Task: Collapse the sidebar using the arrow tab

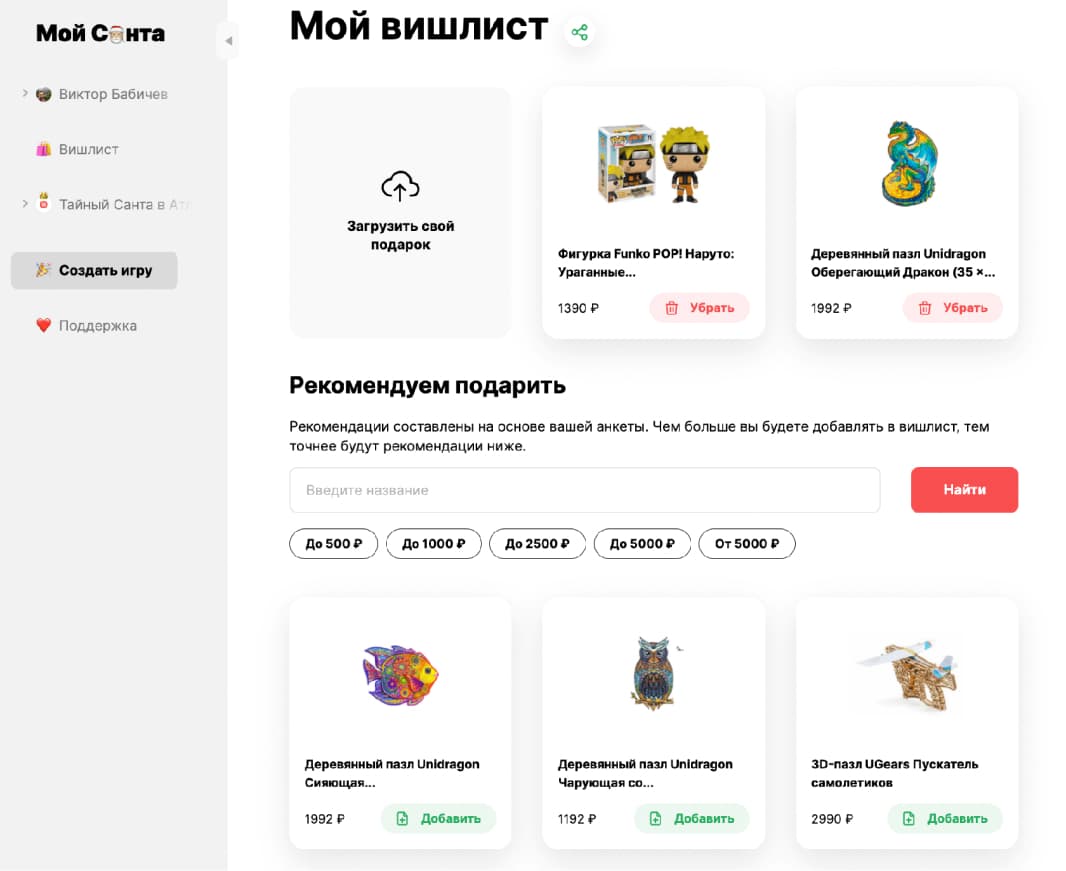Action: coord(229,41)
